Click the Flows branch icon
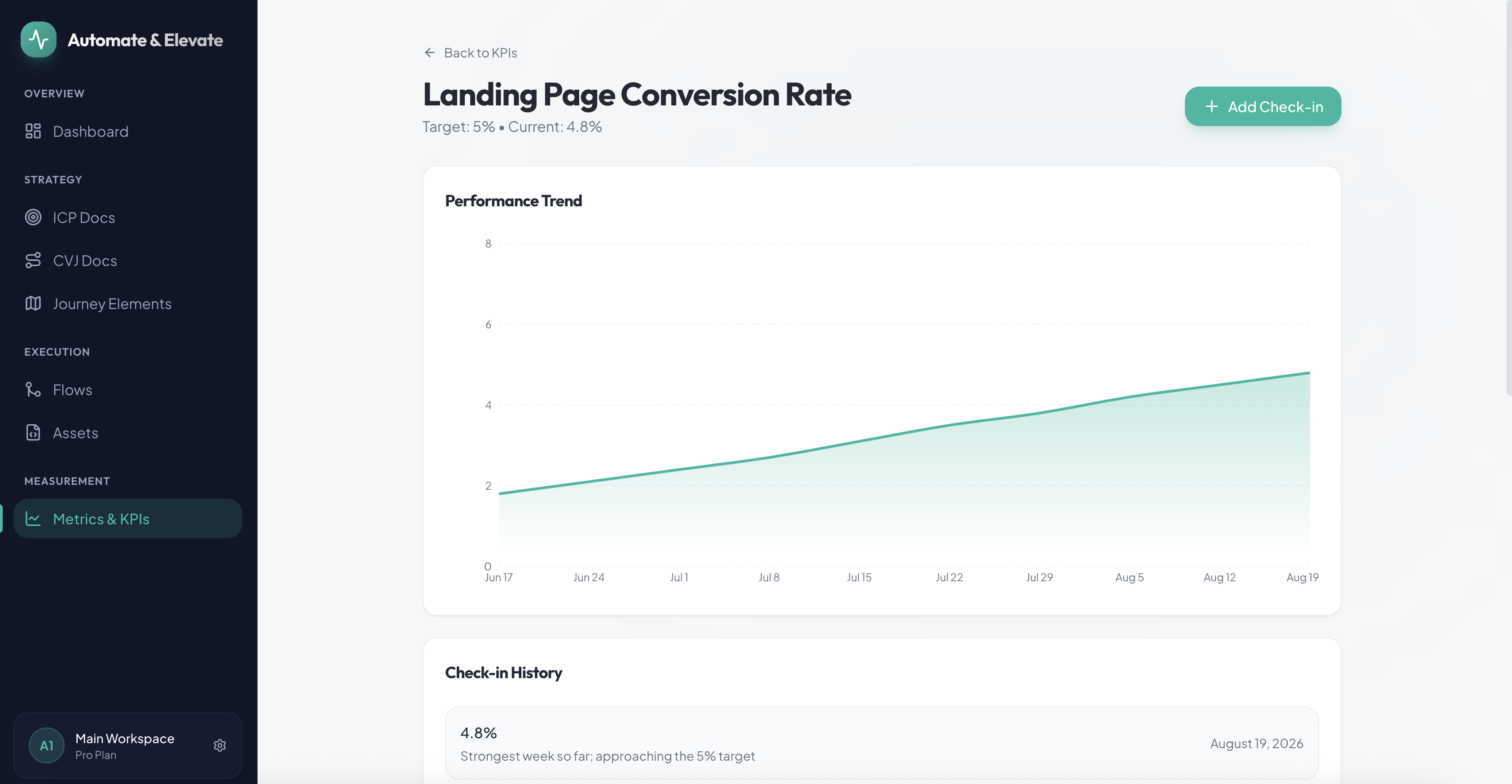 [x=33, y=389]
